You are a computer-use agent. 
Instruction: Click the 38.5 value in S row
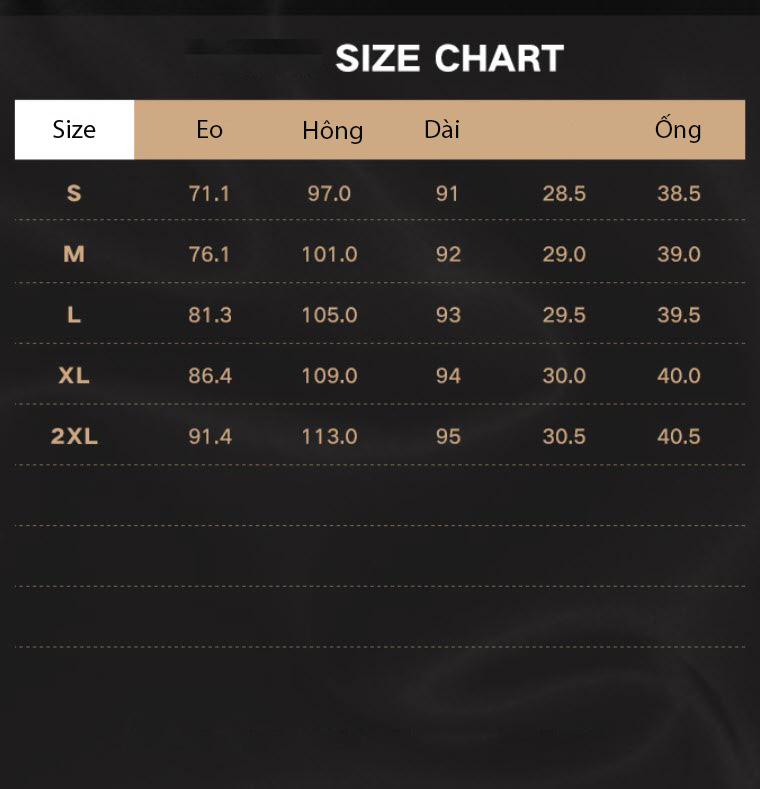pyautogui.click(x=678, y=194)
